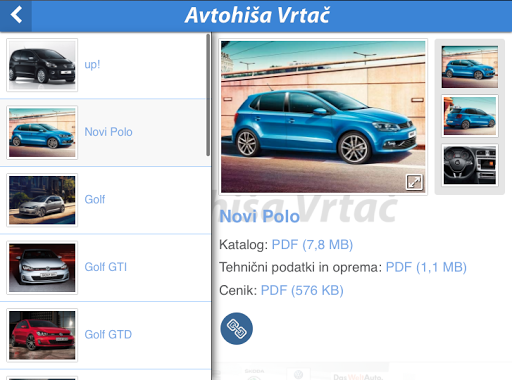Go back with the header arrow
This screenshot has width=512, height=380.
point(16,15)
